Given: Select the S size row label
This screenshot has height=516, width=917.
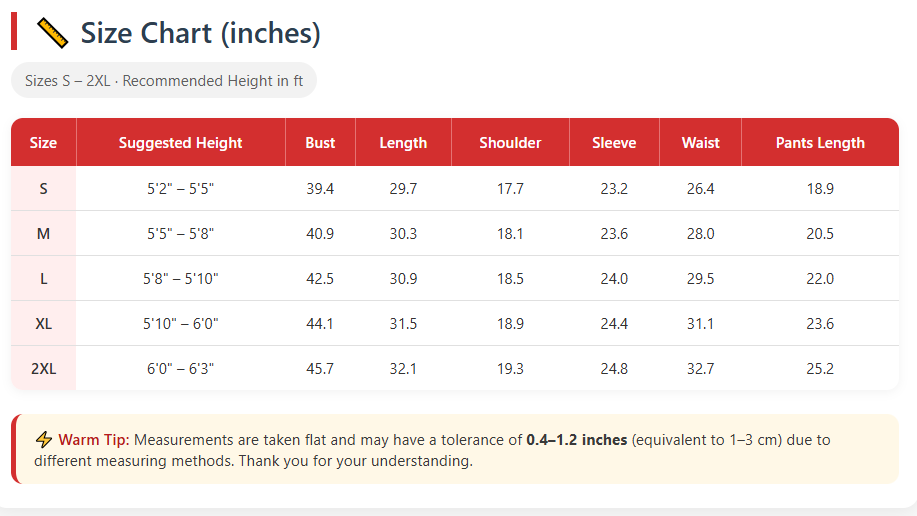Looking at the screenshot, I should pos(43,189).
